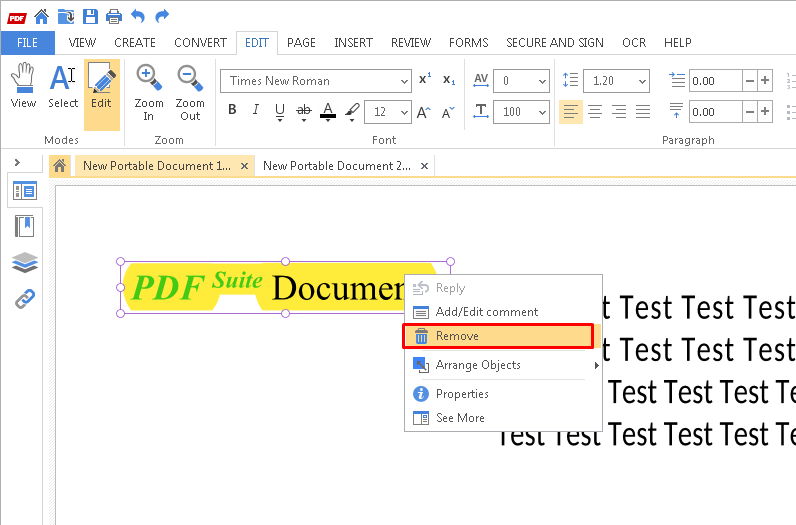
Task: Save the document with the floppy disk icon
Action: [90, 17]
